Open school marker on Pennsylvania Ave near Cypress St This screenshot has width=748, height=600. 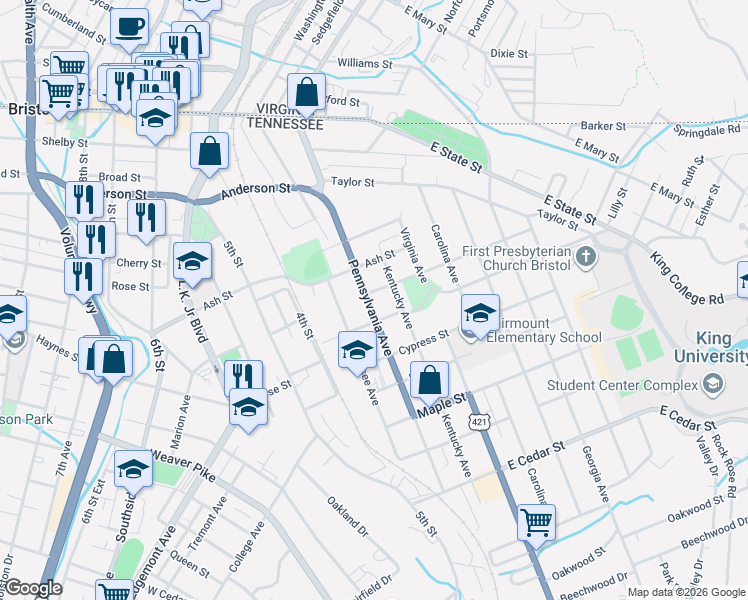[357, 352]
